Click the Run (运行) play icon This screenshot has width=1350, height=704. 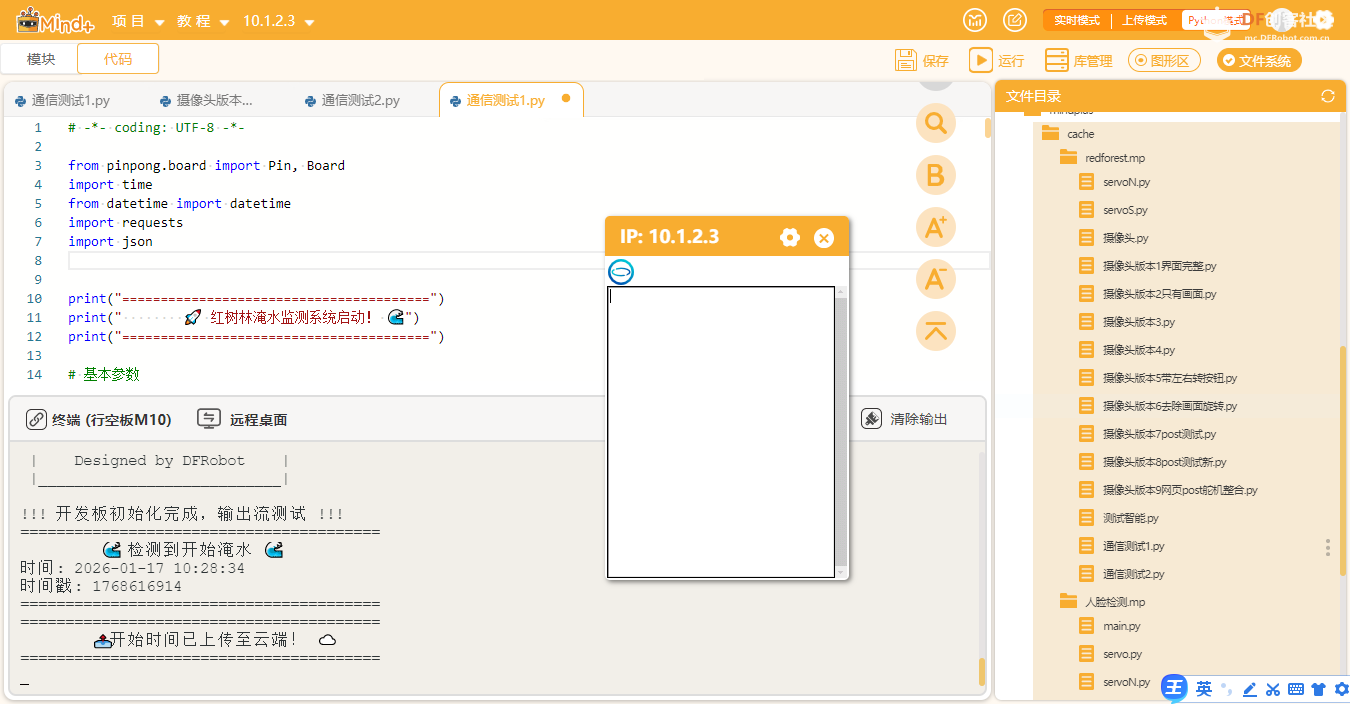click(980, 60)
